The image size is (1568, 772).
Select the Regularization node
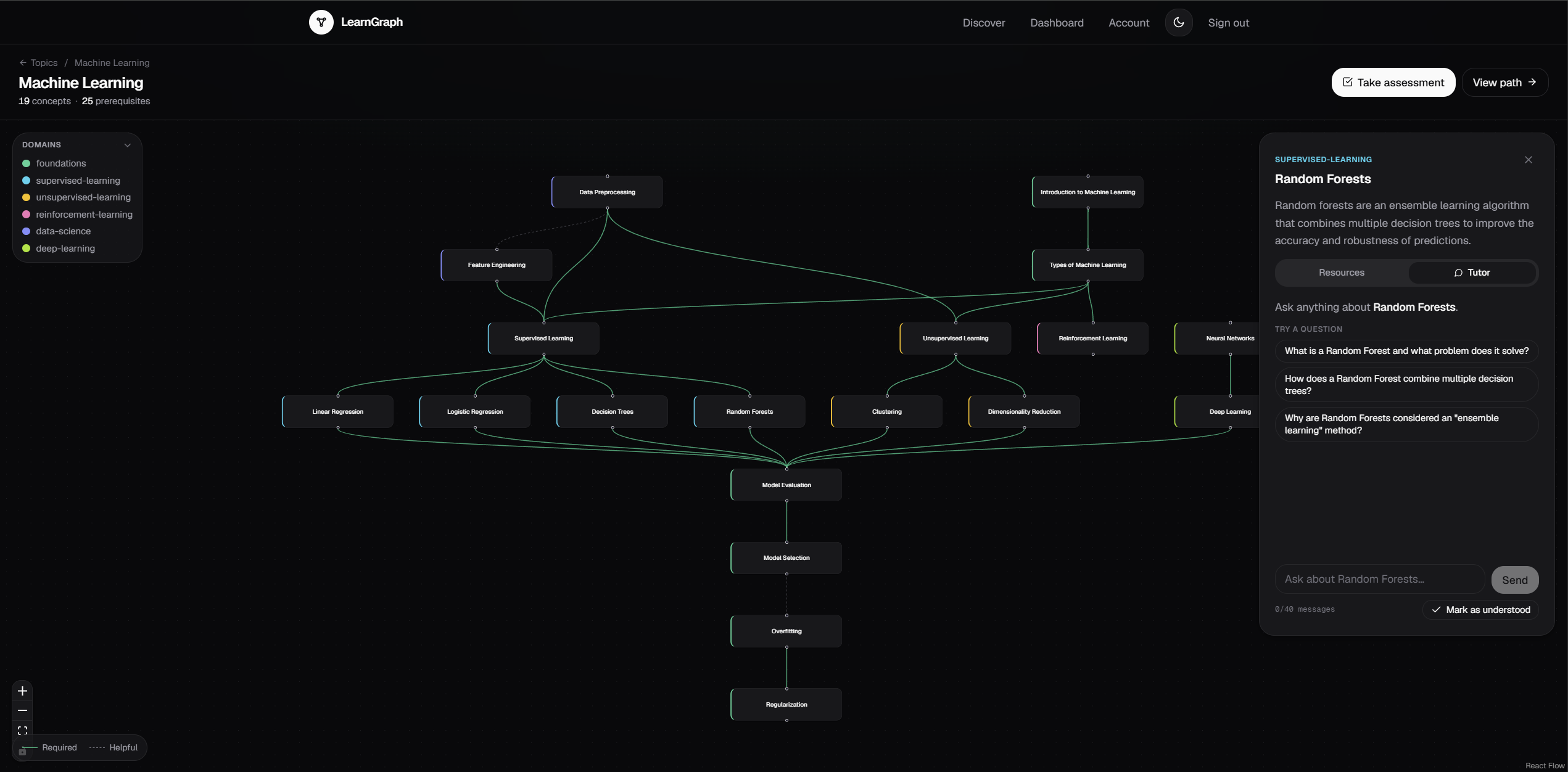click(x=786, y=705)
